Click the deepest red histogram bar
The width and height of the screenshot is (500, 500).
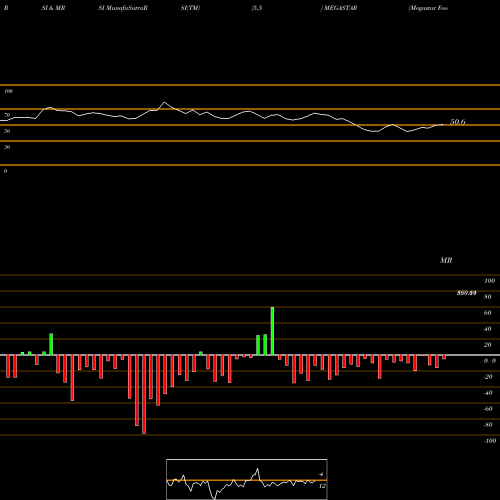pos(144,394)
